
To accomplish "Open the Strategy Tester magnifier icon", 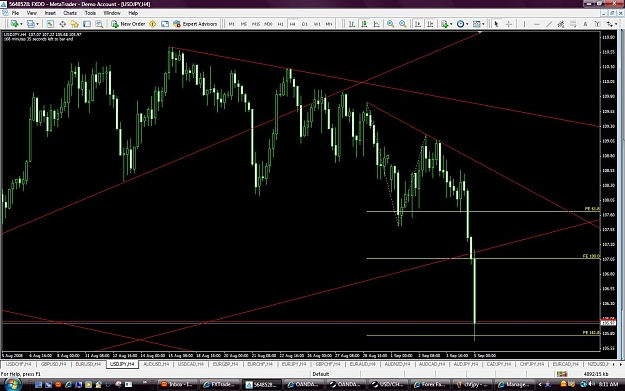I will [99, 24].
